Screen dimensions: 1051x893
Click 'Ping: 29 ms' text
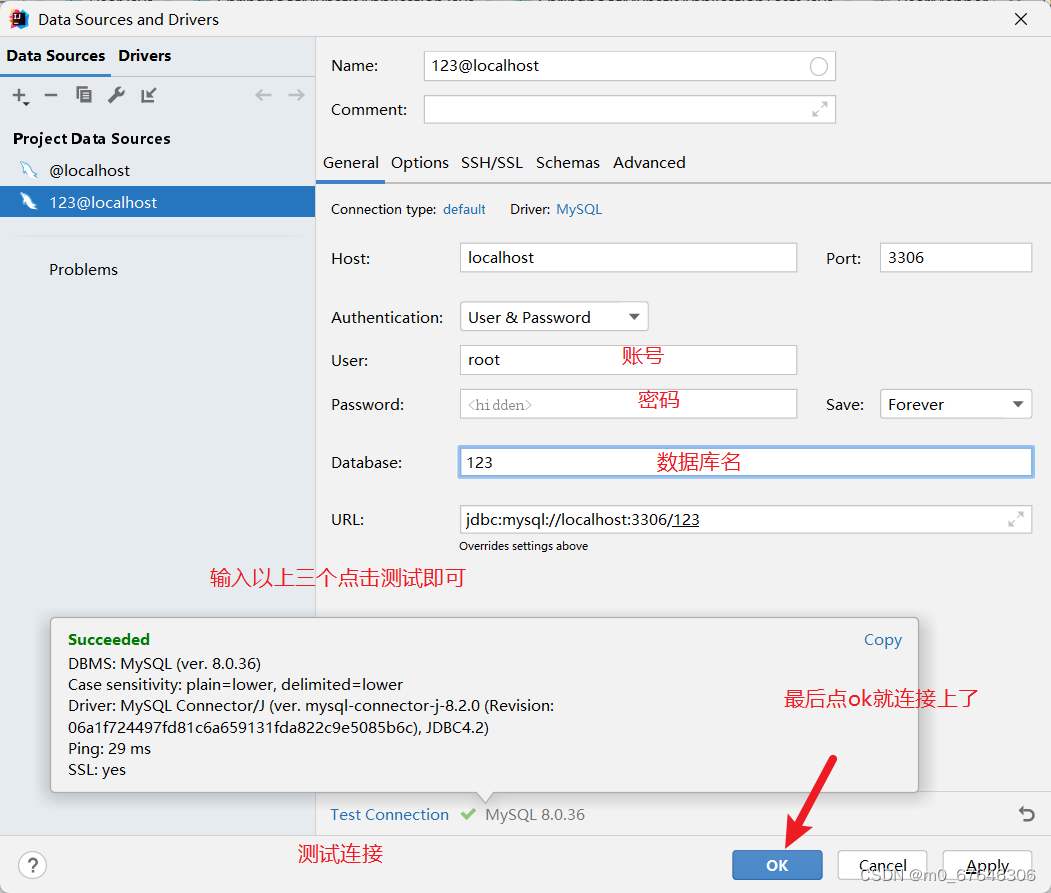point(109,749)
